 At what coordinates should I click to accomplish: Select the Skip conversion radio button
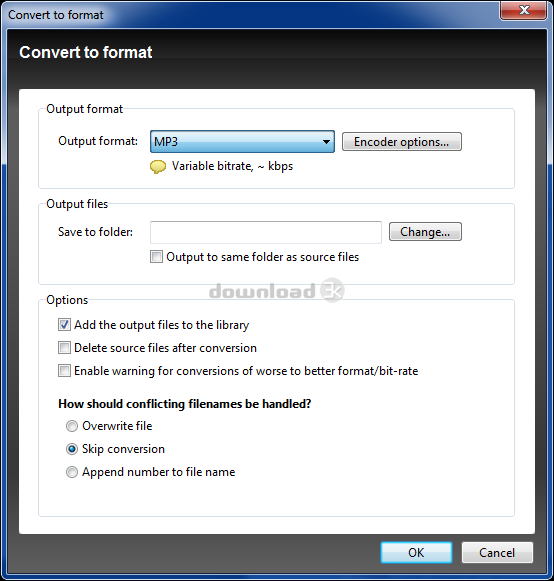click(72, 449)
